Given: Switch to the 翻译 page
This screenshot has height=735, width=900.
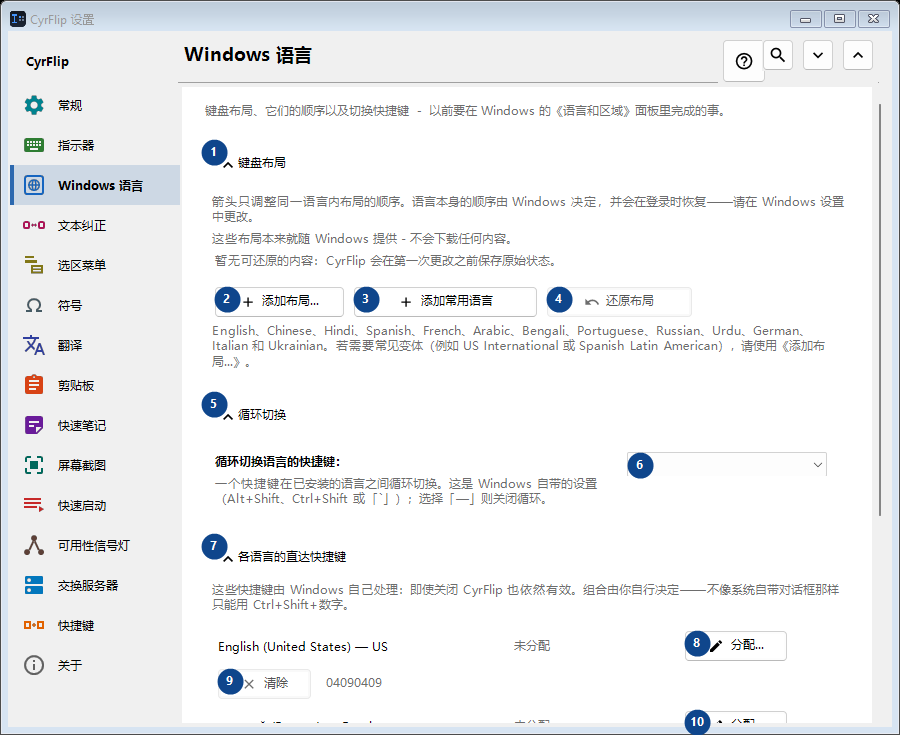Looking at the screenshot, I should [95, 345].
